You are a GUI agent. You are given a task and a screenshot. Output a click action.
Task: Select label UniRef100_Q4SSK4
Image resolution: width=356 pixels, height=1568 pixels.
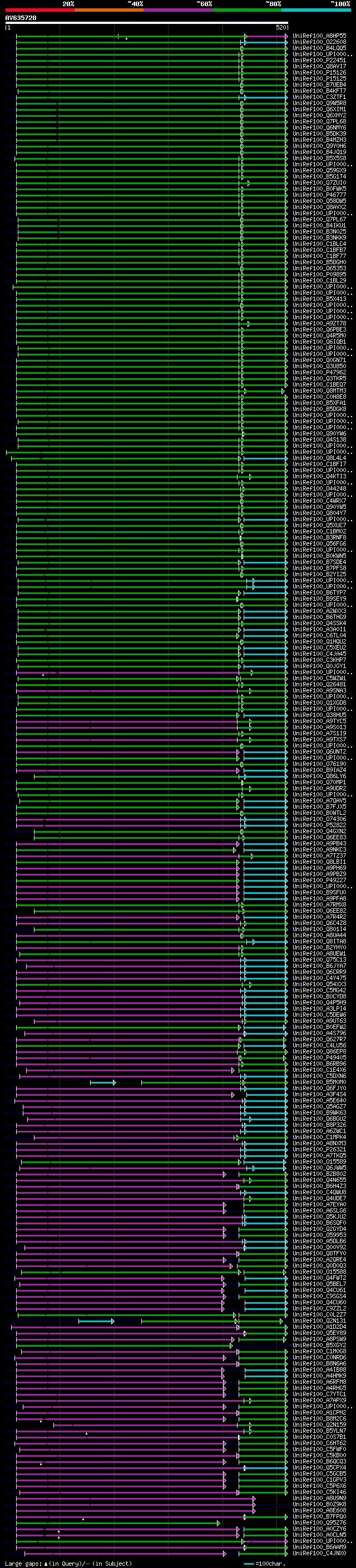(319, 623)
